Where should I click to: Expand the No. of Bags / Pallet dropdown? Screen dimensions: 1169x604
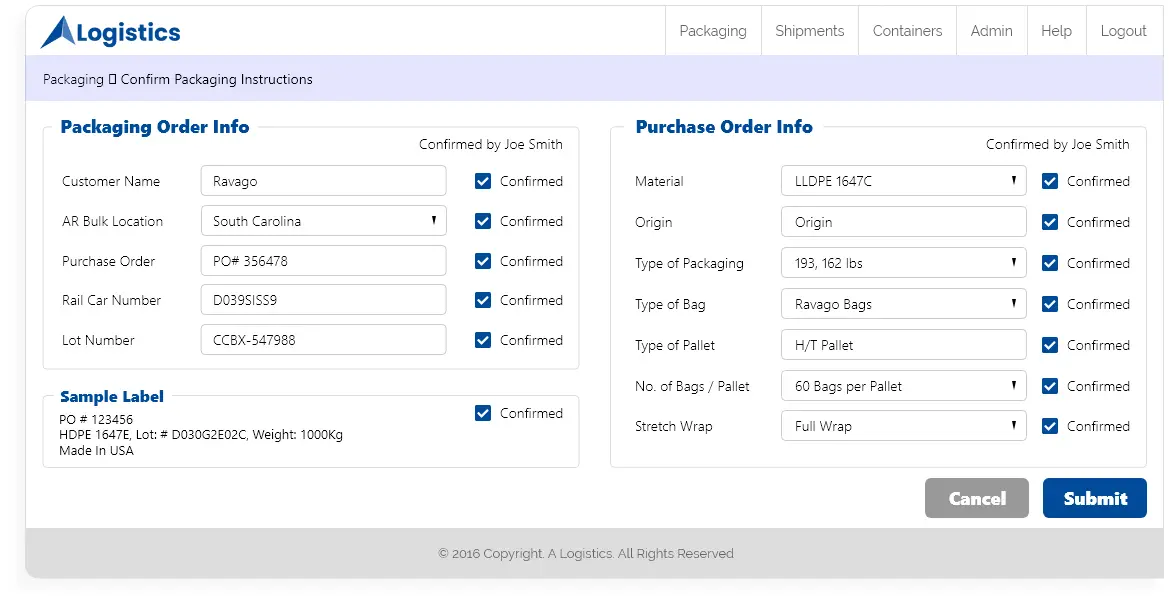[x=904, y=386]
